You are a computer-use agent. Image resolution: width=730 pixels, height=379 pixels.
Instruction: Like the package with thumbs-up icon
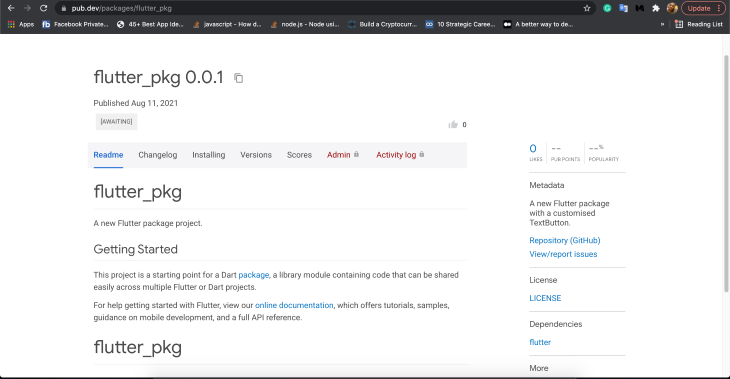pyautogui.click(x=453, y=124)
